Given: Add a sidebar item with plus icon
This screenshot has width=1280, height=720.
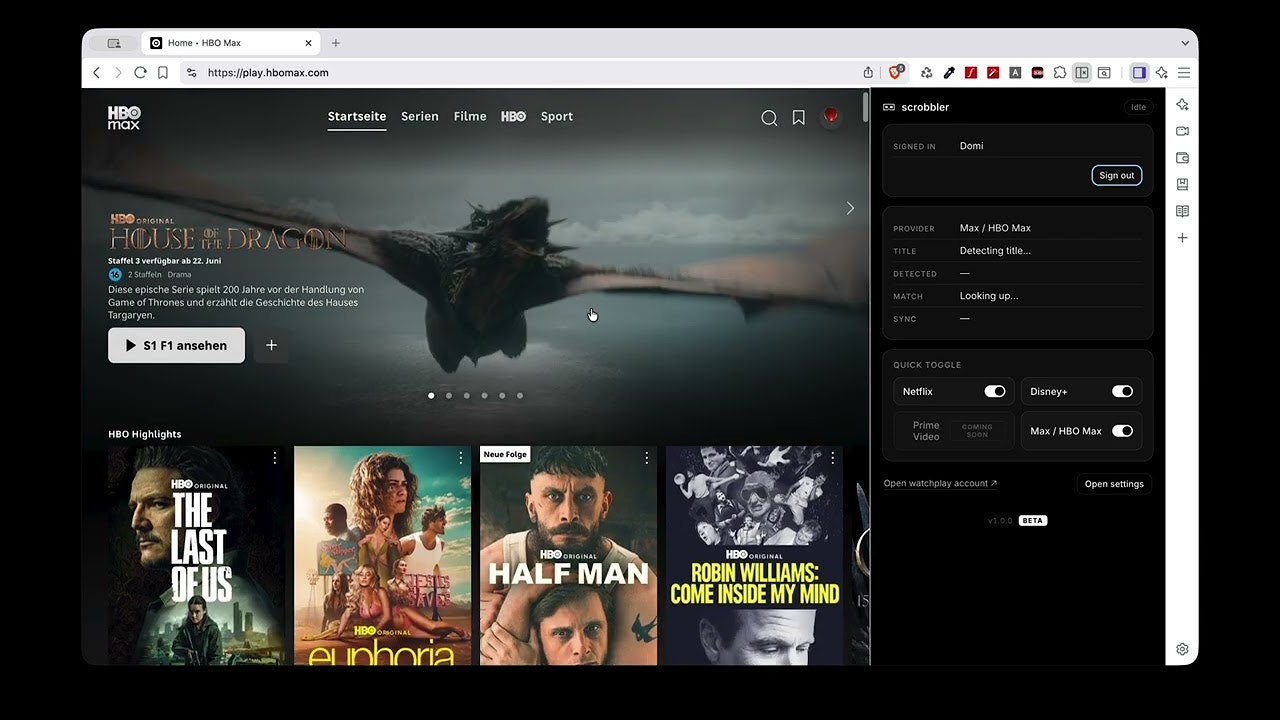Looking at the screenshot, I should (x=1182, y=238).
